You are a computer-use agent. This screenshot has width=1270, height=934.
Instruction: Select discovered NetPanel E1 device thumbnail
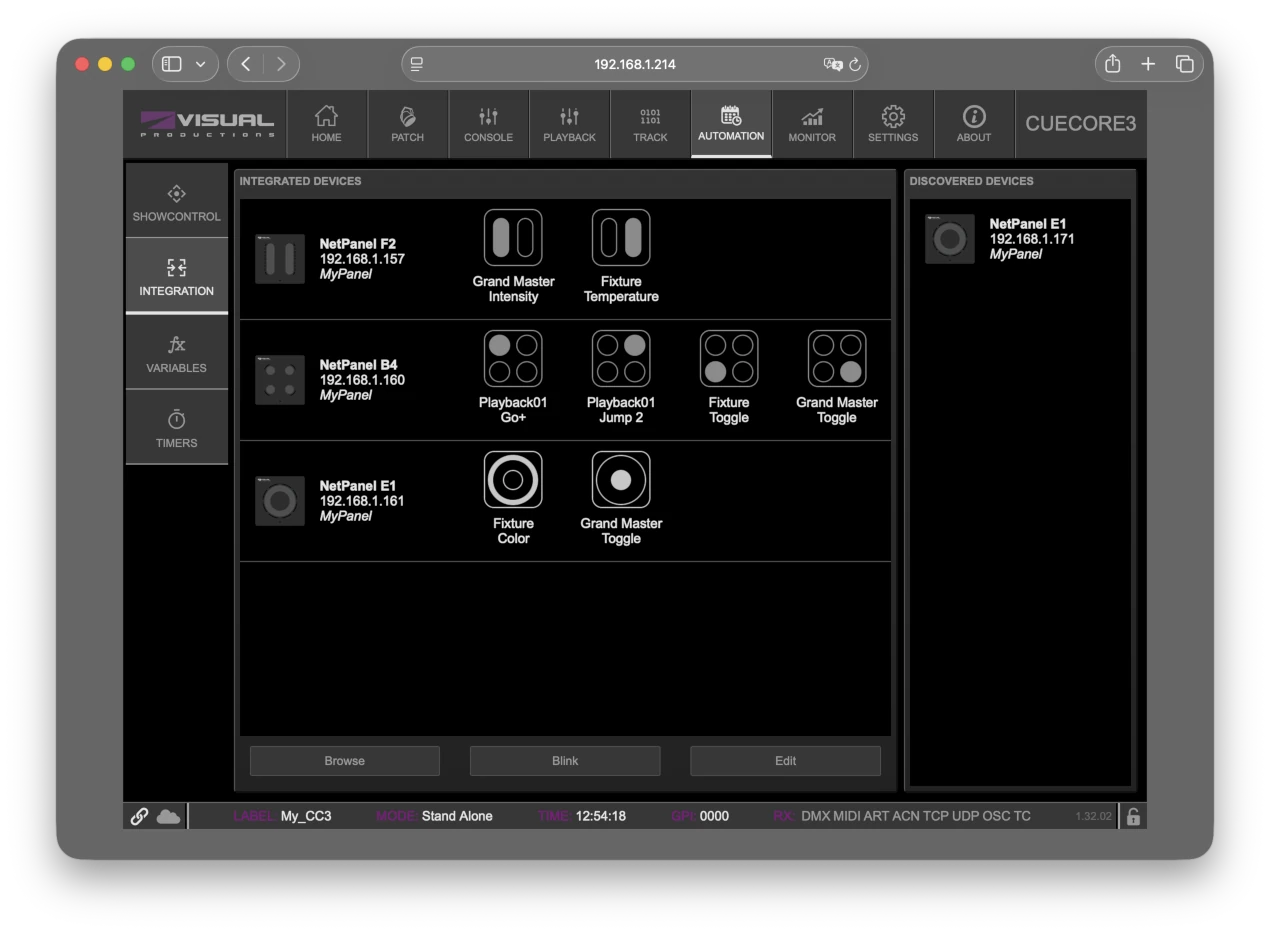tap(950, 239)
